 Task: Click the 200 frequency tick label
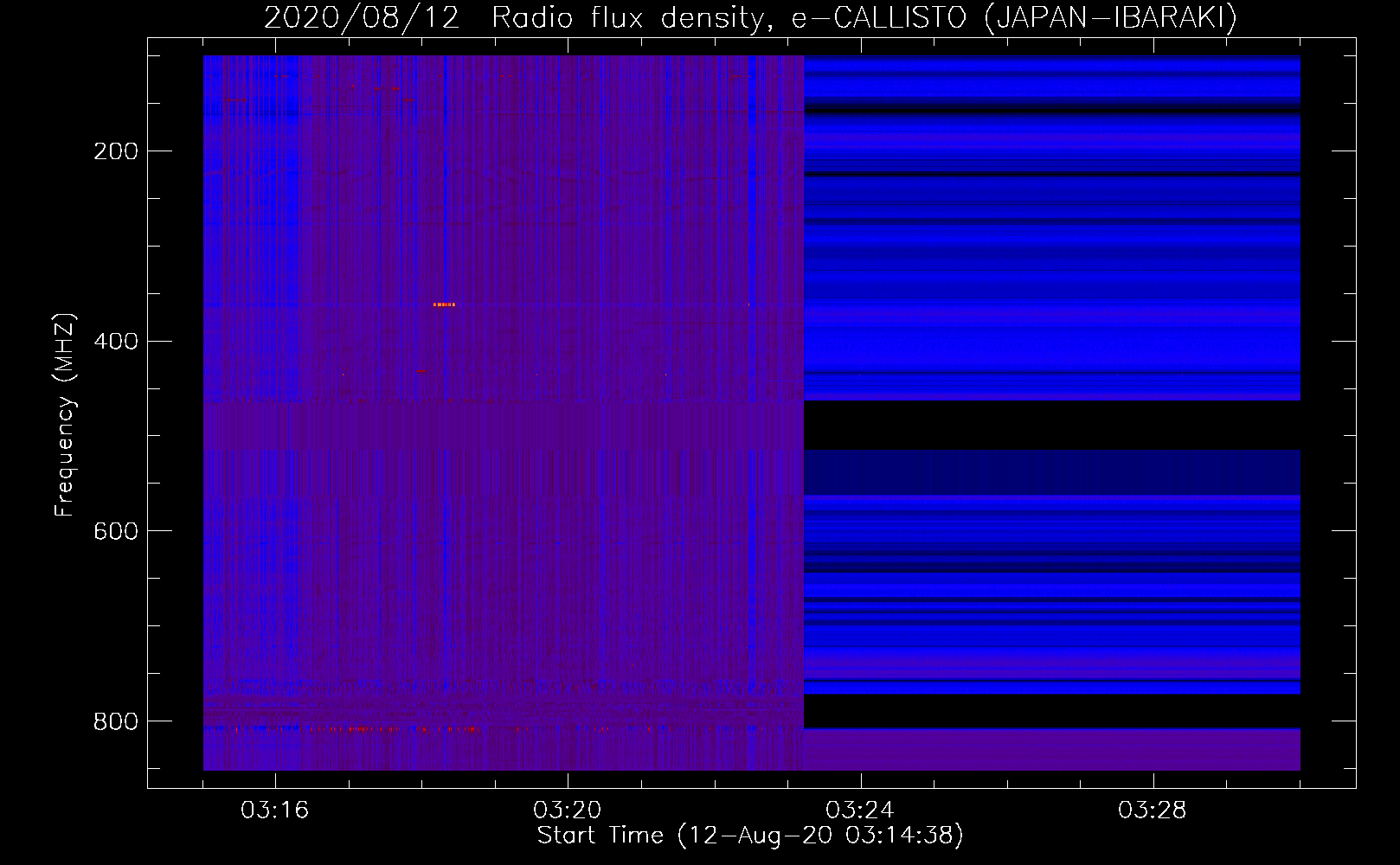[x=116, y=151]
